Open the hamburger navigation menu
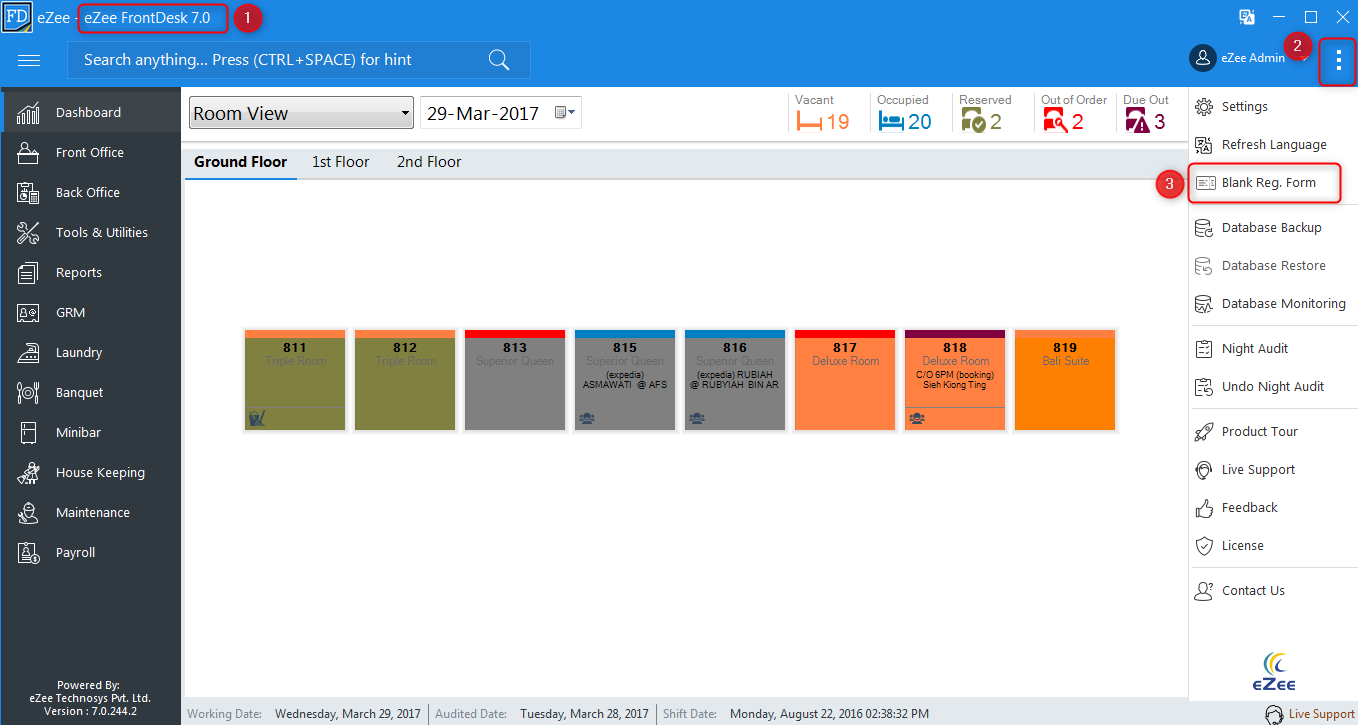This screenshot has height=725, width=1358. pos(29,60)
